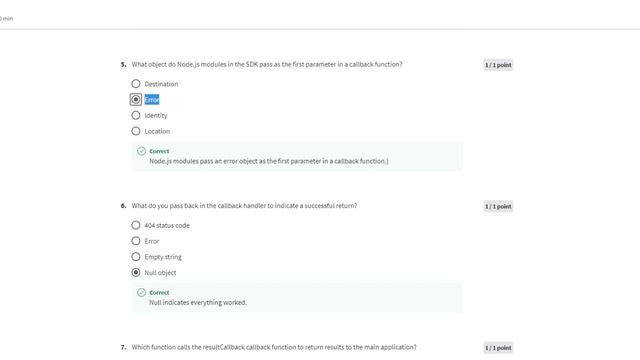Image resolution: width=640 pixels, height=360 pixels.
Task: Click question 7 text about resultCallback
Action: [274, 347]
